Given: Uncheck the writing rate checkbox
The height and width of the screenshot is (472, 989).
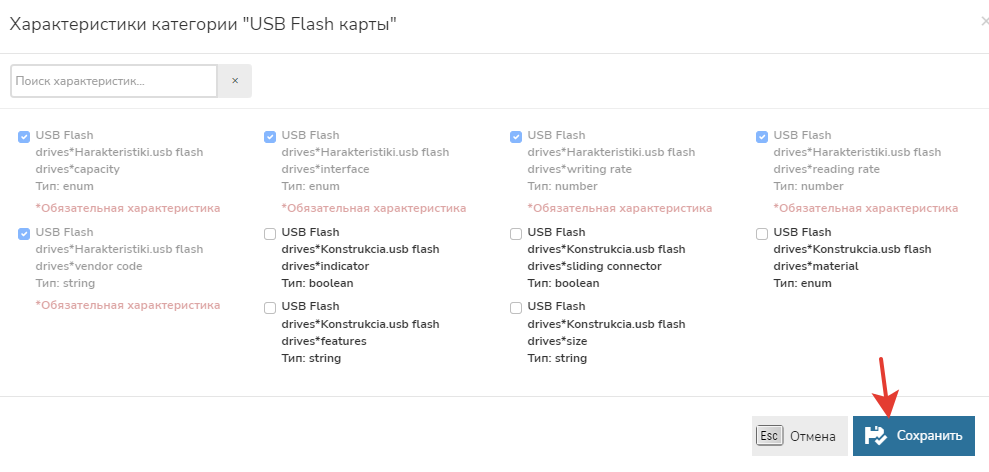Looking at the screenshot, I should pyautogui.click(x=516, y=137).
